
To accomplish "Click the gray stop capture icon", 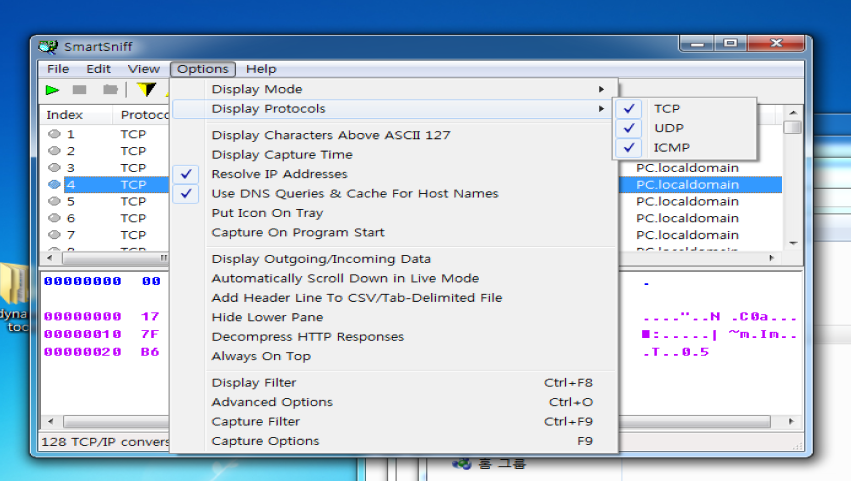I will 80,90.
